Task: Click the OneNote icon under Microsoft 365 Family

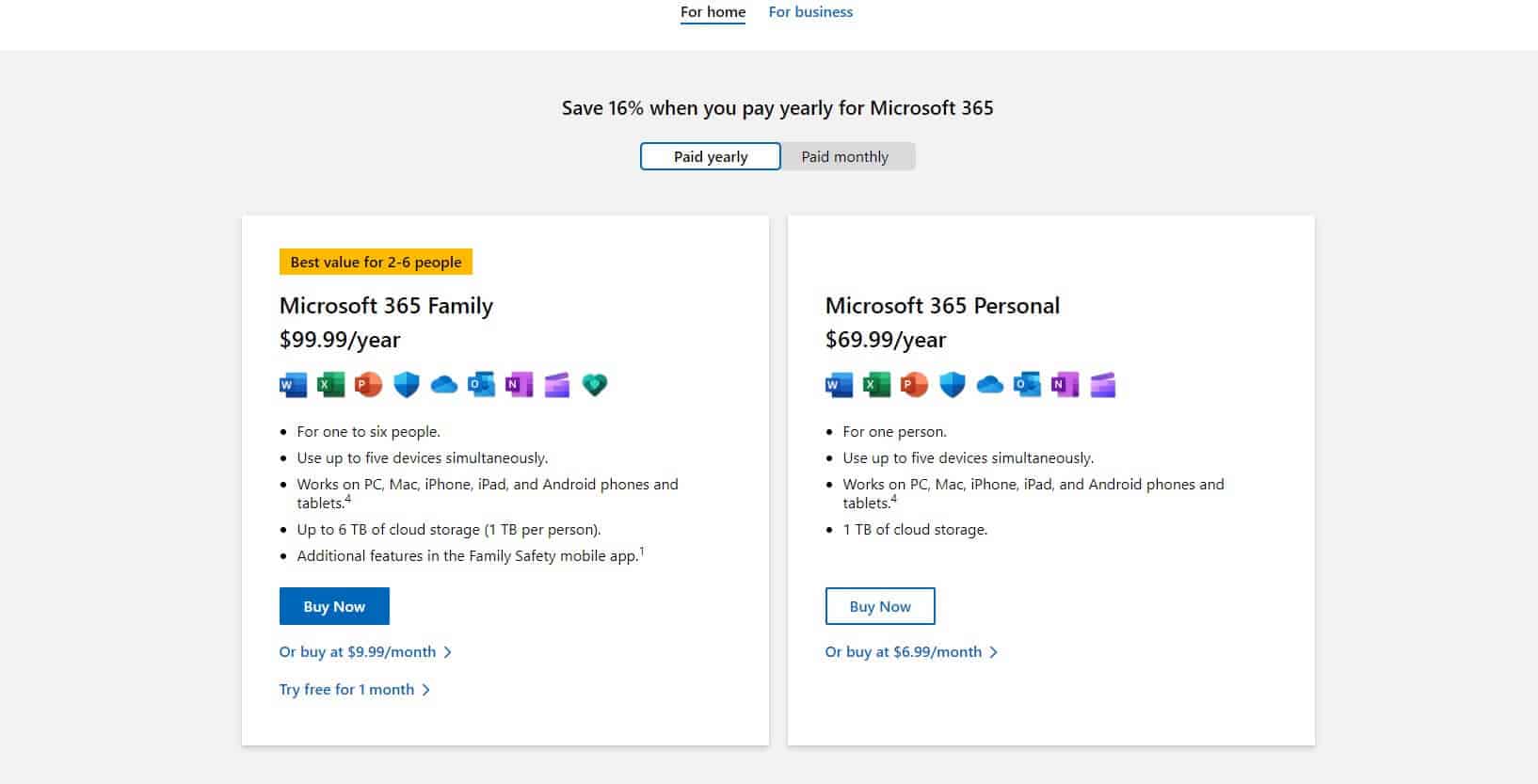Action: 519,384
